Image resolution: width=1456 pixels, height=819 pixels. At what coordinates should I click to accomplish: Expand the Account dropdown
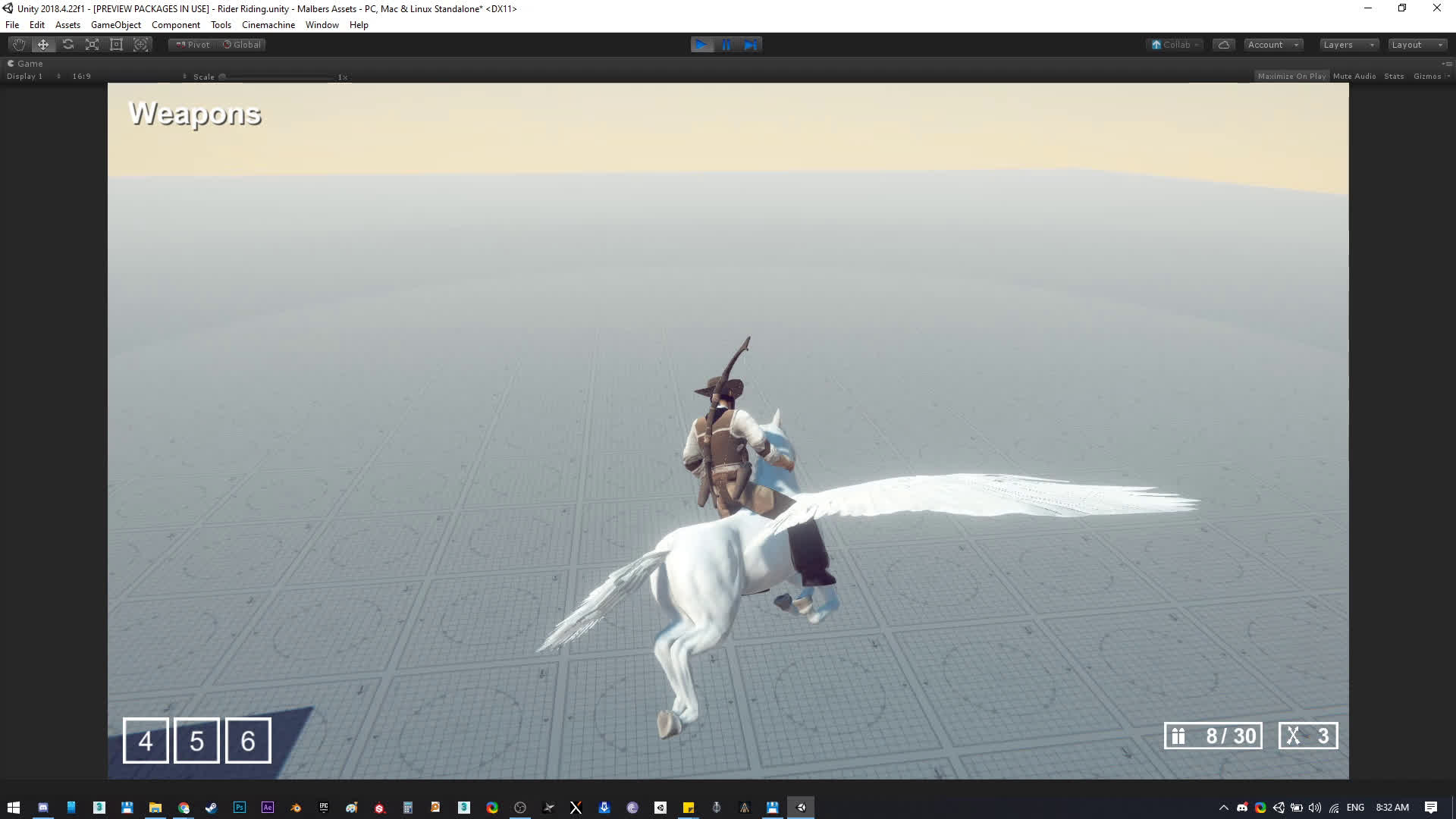pyautogui.click(x=1272, y=45)
